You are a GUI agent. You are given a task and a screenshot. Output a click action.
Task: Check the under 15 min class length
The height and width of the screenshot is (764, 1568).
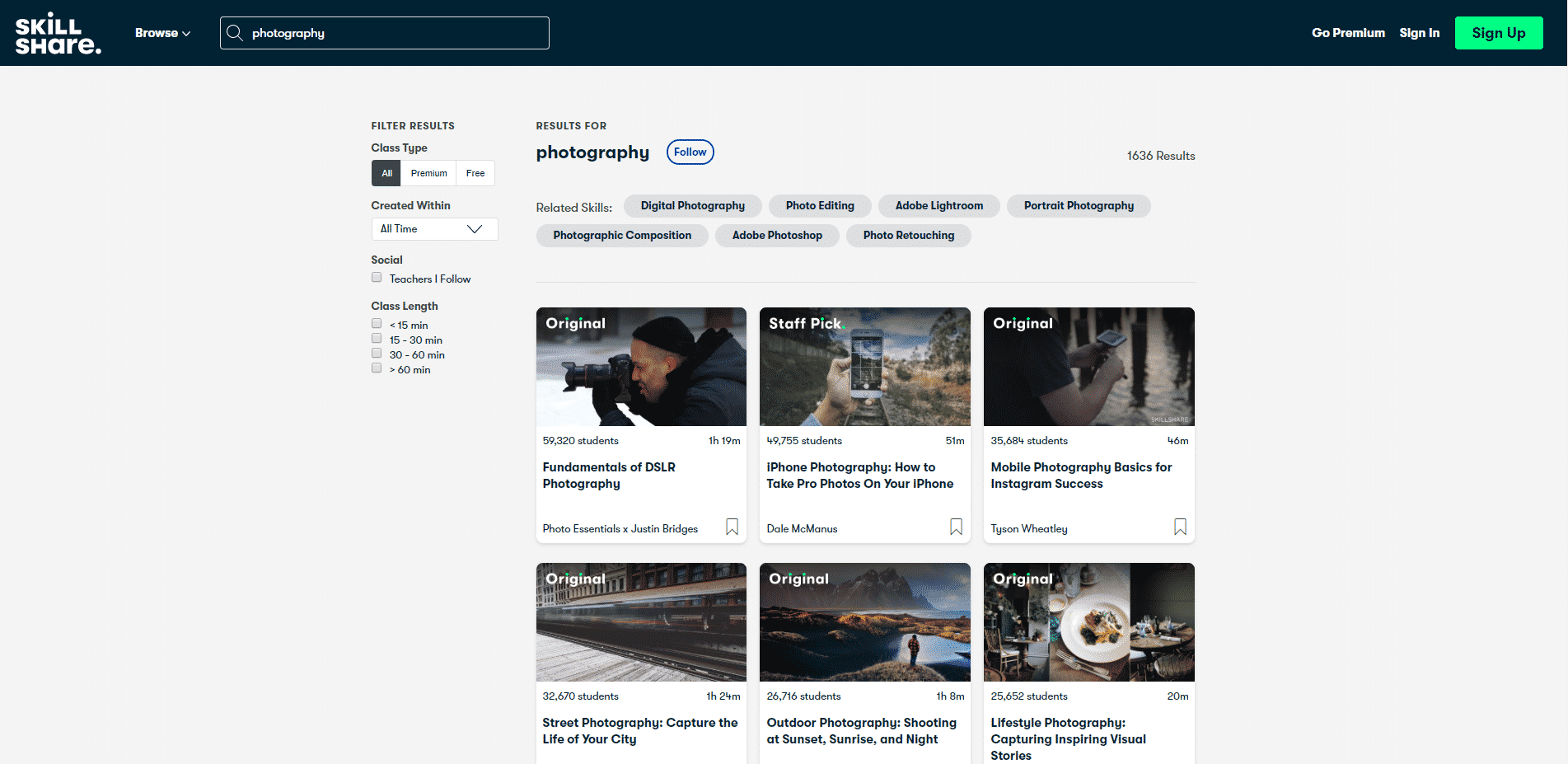coord(377,324)
